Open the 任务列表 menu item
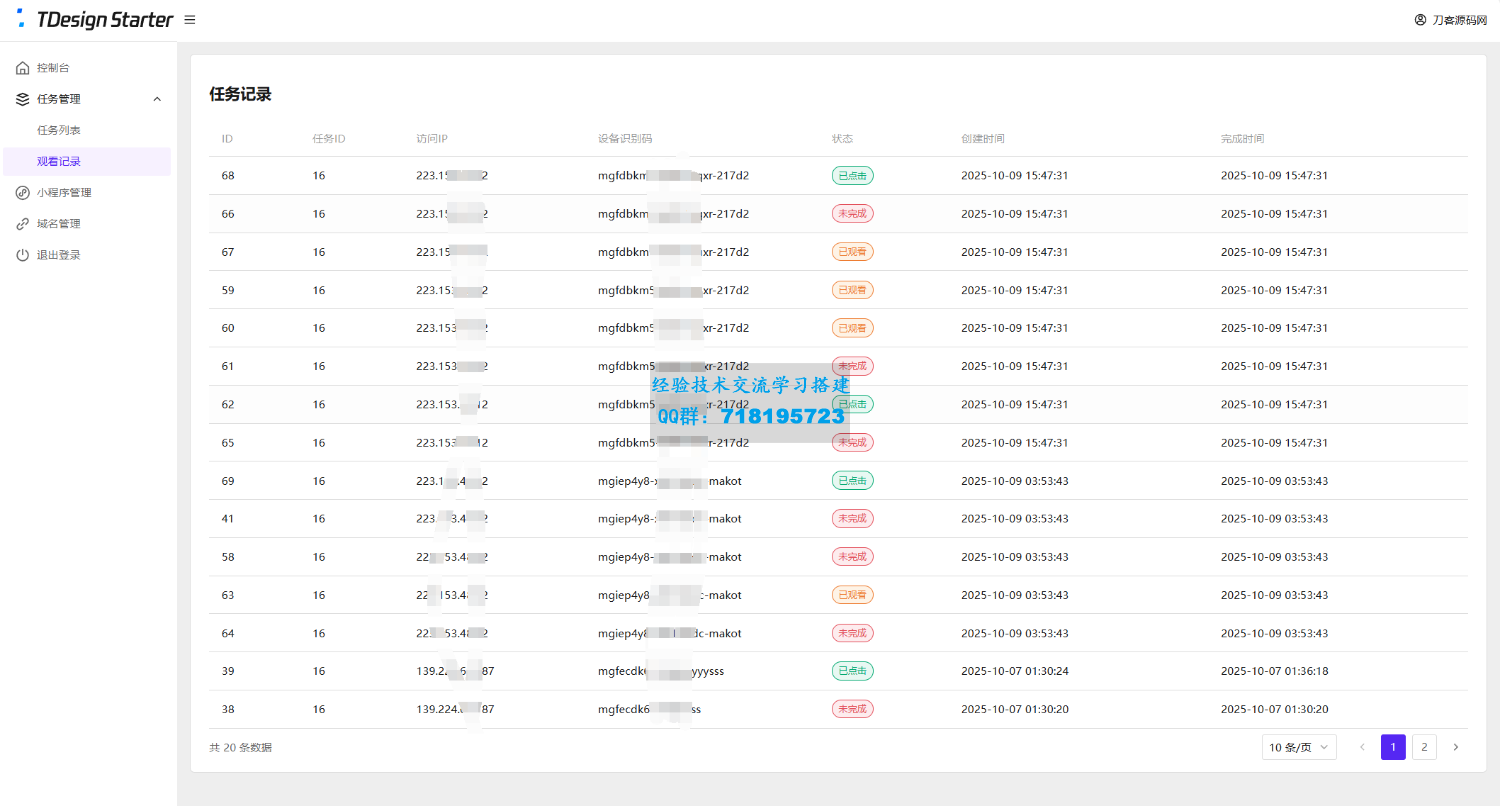 pos(59,130)
